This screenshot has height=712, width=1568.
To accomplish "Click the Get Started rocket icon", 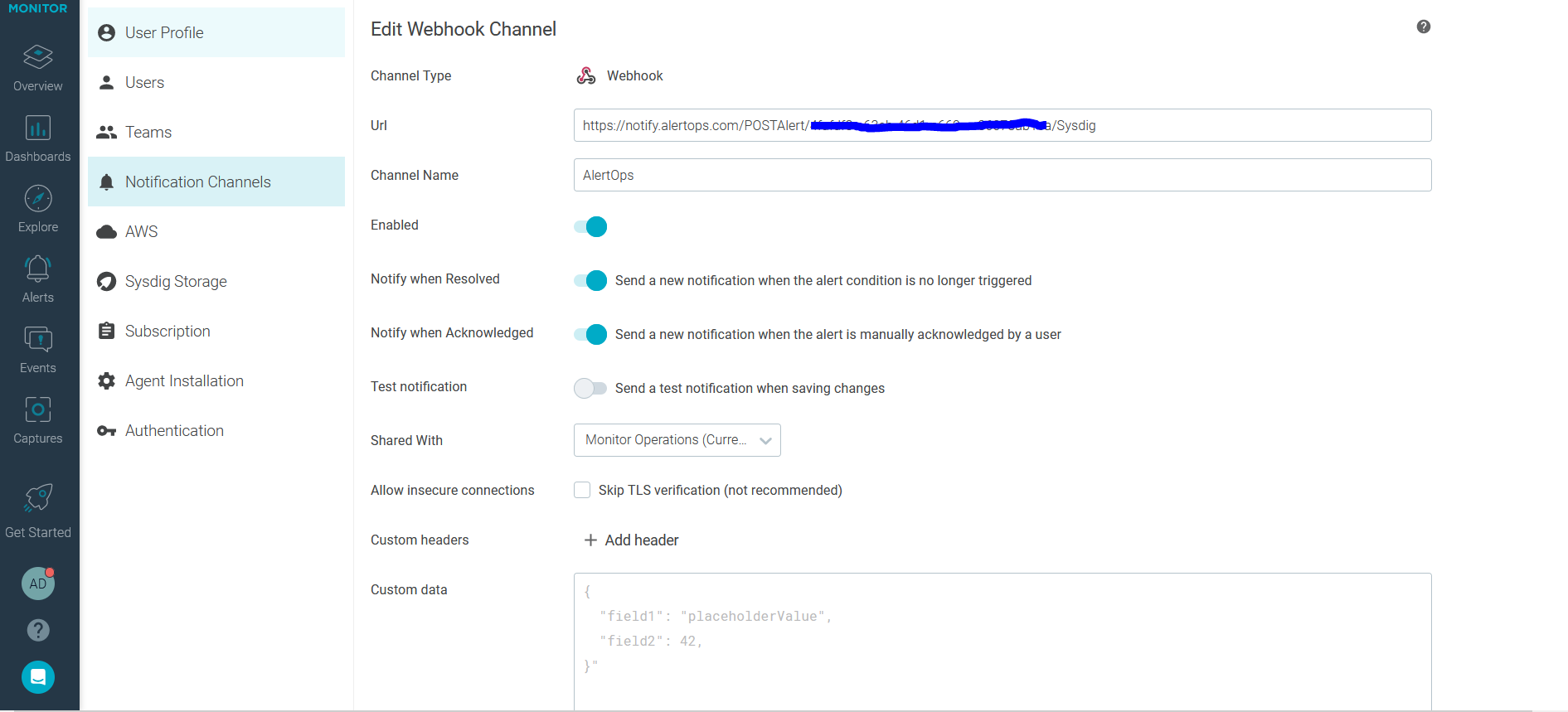I will click(38, 498).
